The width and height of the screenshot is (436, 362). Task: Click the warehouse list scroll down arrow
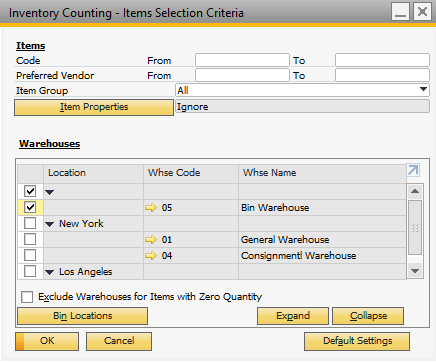pos(415,271)
